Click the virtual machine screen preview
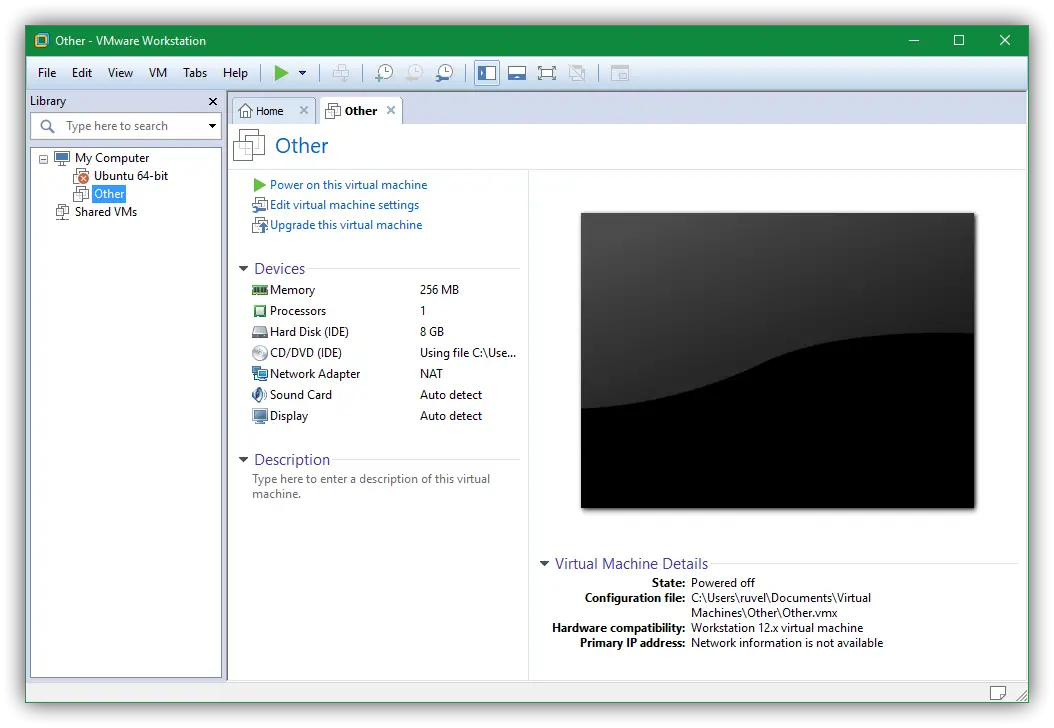The image size is (1054, 728). point(777,360)
